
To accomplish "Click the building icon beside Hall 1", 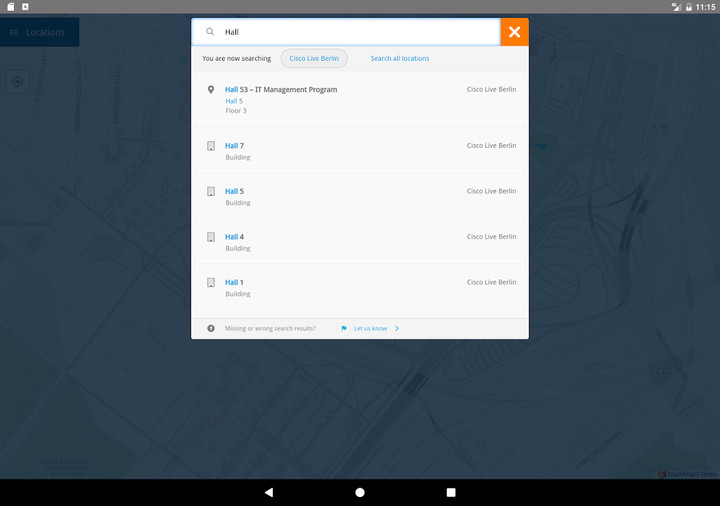I will coord(211,283).
